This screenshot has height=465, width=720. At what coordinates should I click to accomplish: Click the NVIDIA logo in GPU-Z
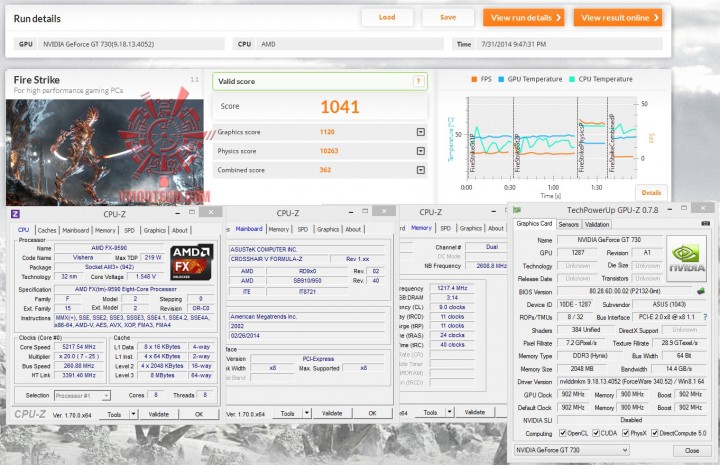686,258
